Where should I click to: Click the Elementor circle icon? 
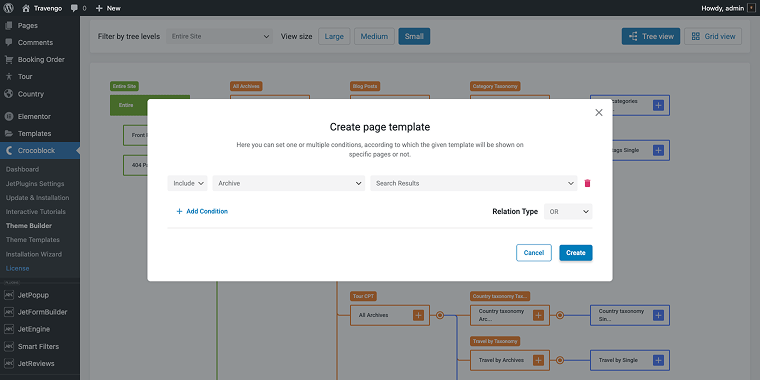click(x=9, y=116)
